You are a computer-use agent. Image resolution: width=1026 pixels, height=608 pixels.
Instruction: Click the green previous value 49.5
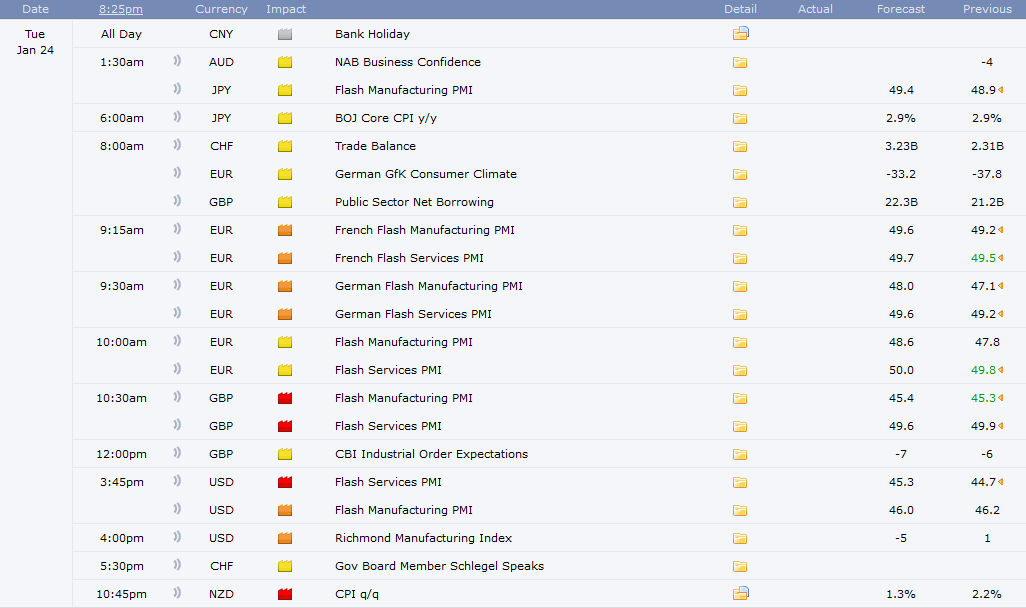[x=983, y=259]
